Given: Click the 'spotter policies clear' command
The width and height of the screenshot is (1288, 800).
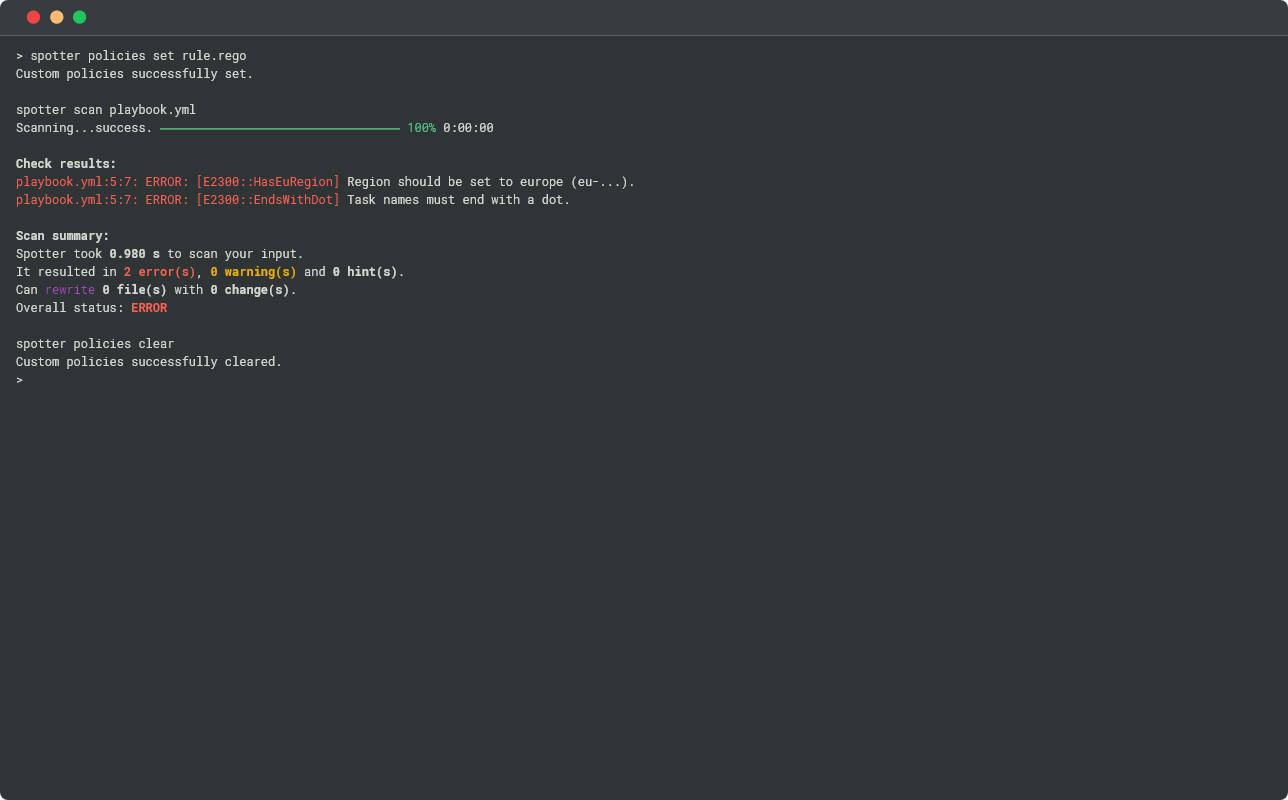Looking at the screenshot, I should pos(95,344).
